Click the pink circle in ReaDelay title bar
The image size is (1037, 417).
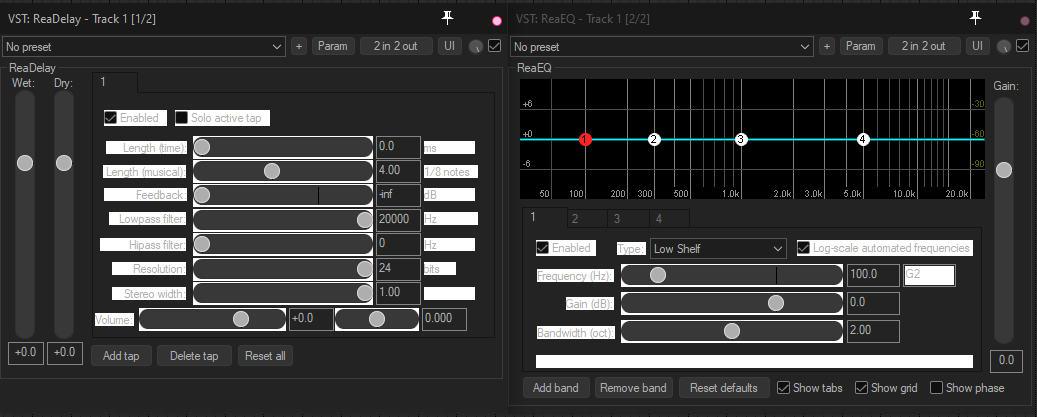tap(497, 21)
